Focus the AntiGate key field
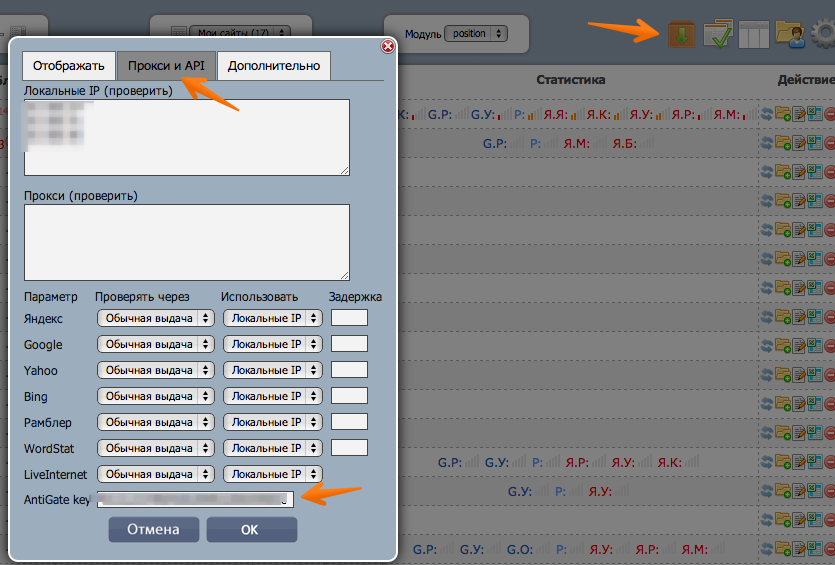 (195, 500)
